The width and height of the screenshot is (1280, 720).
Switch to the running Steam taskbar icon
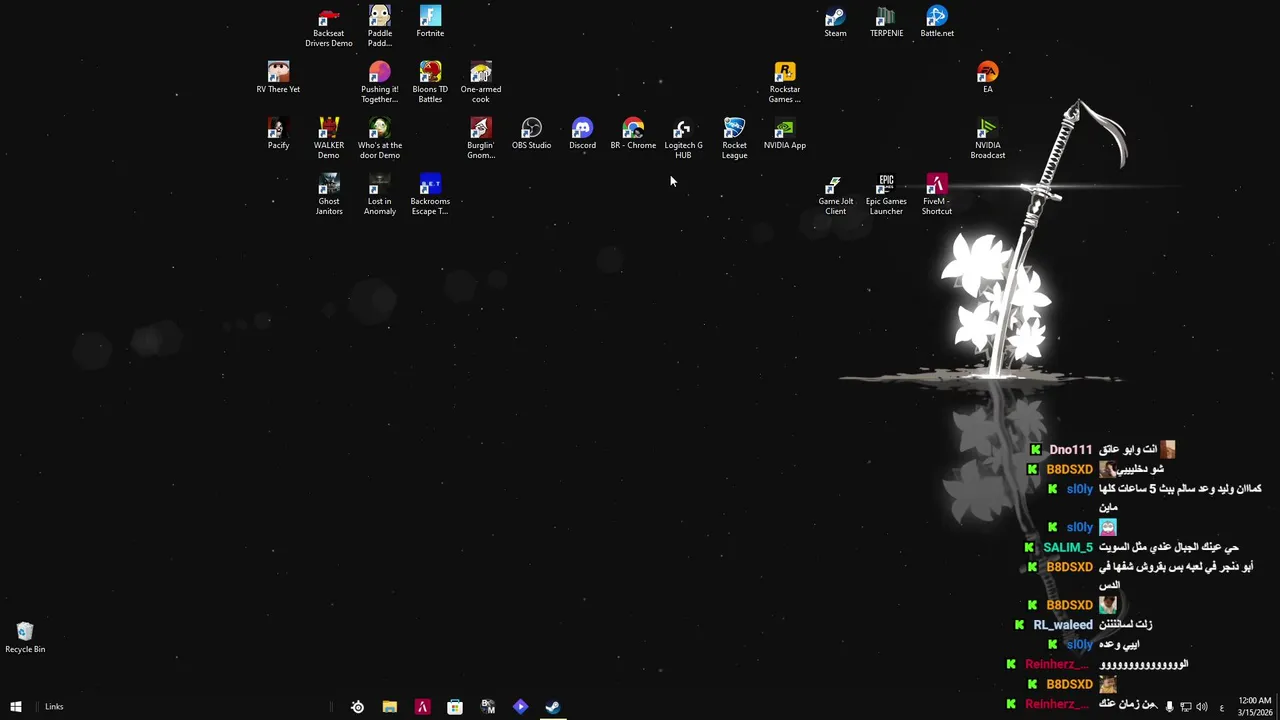tap(553, 707)
